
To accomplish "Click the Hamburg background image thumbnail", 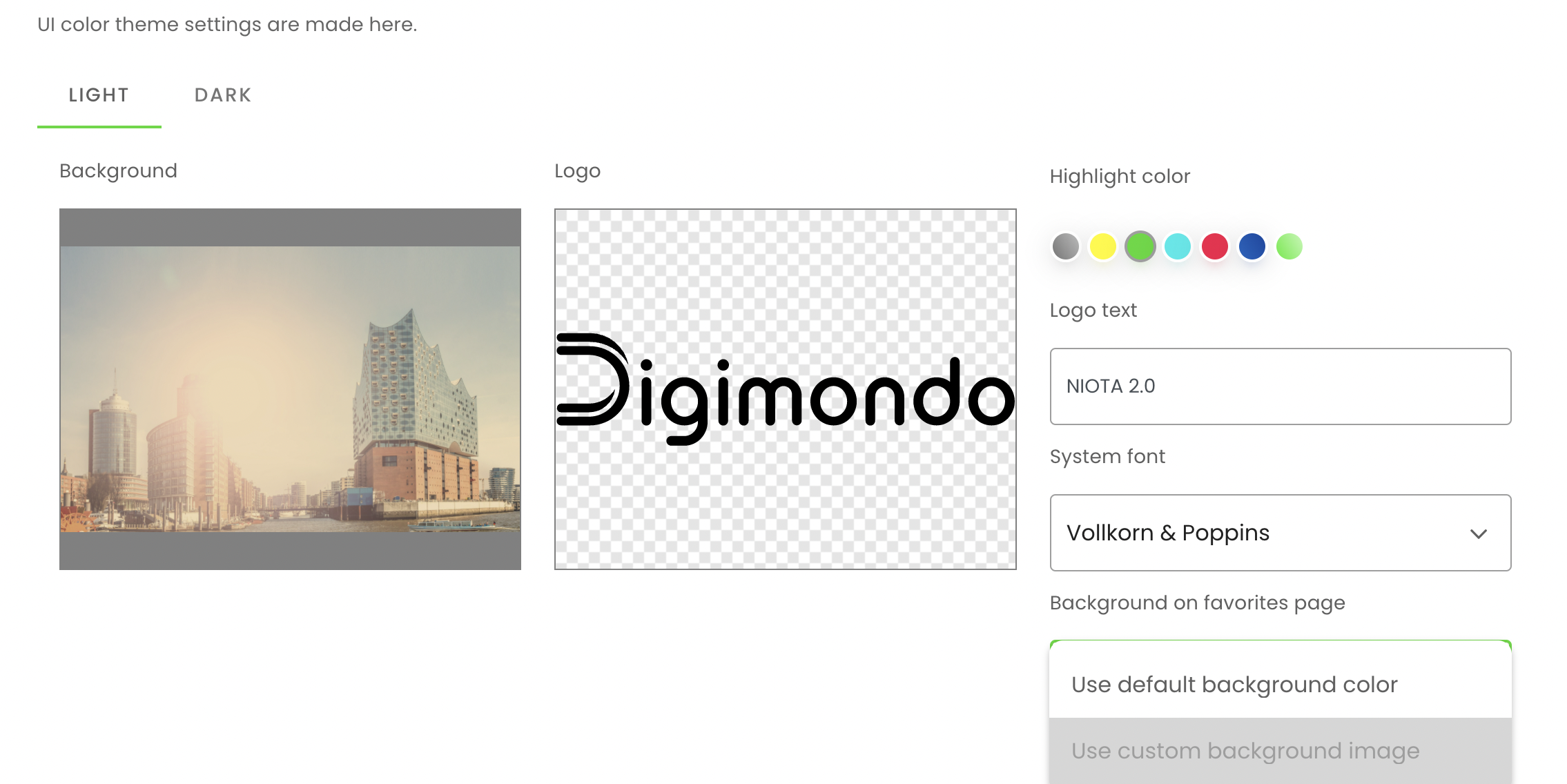I will pyautogui.click(x=290, y=389).
